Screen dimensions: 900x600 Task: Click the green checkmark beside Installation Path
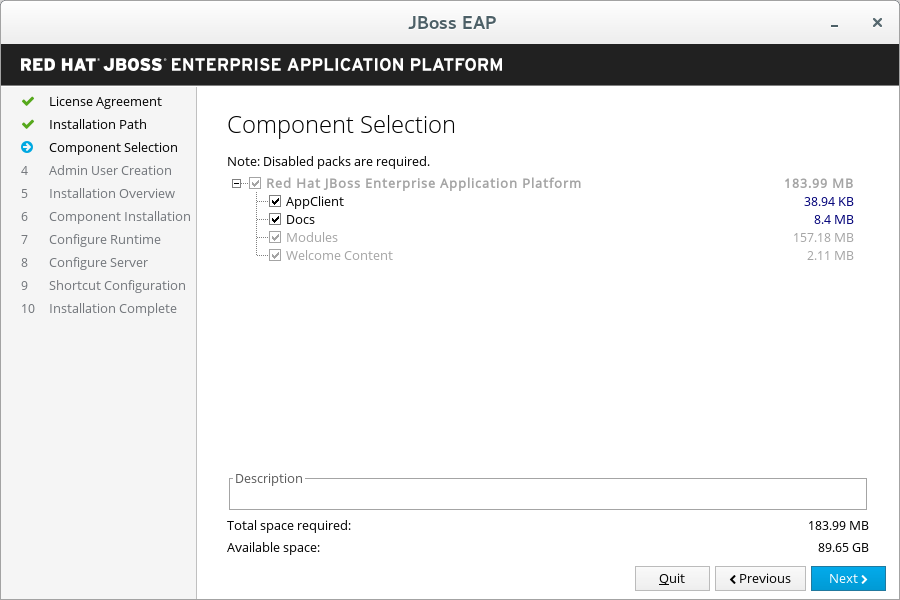click(x=29, y=124)
